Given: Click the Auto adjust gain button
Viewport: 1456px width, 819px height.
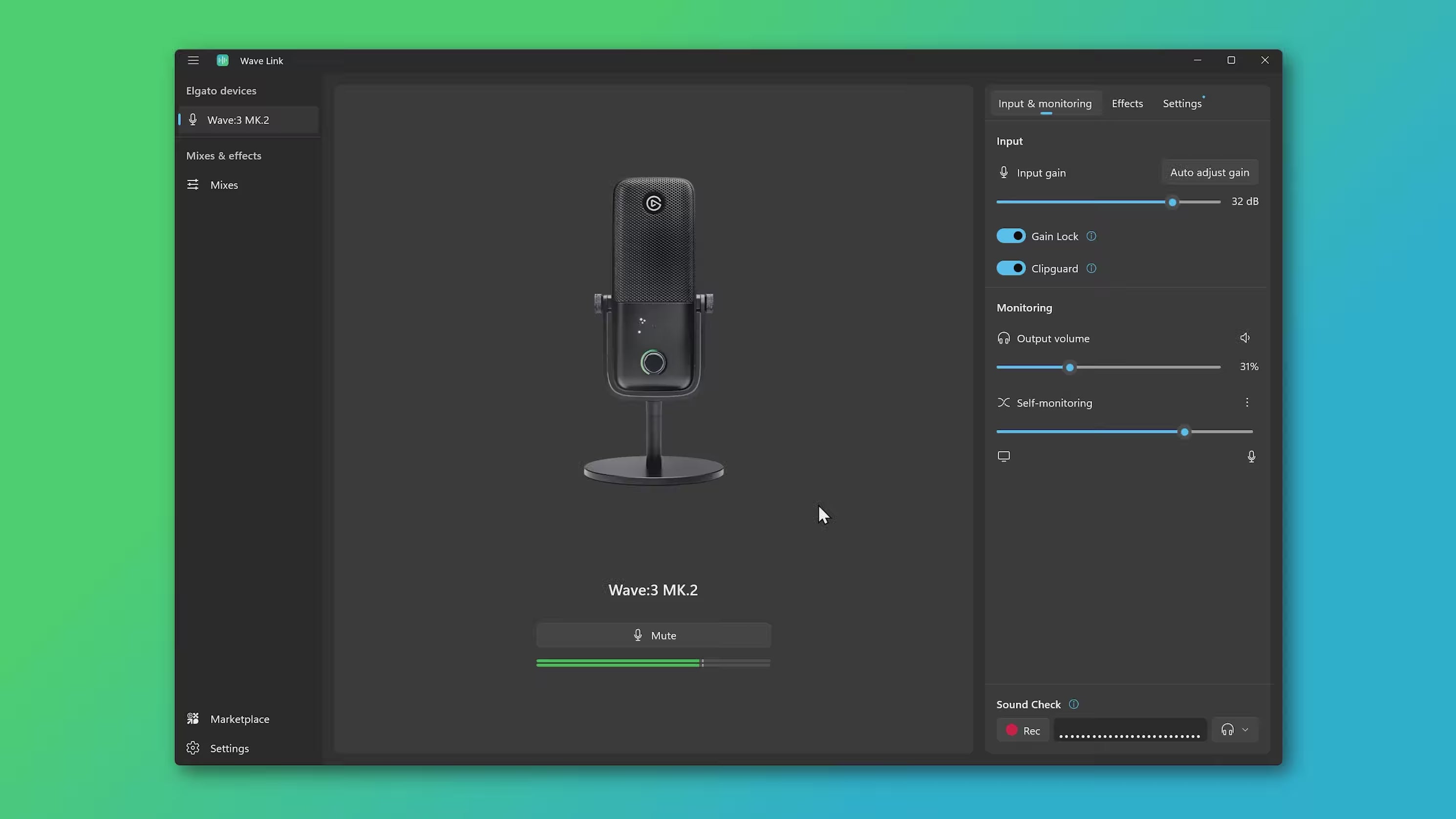Looking at the screenshot, I should (x=1210, y=172).
